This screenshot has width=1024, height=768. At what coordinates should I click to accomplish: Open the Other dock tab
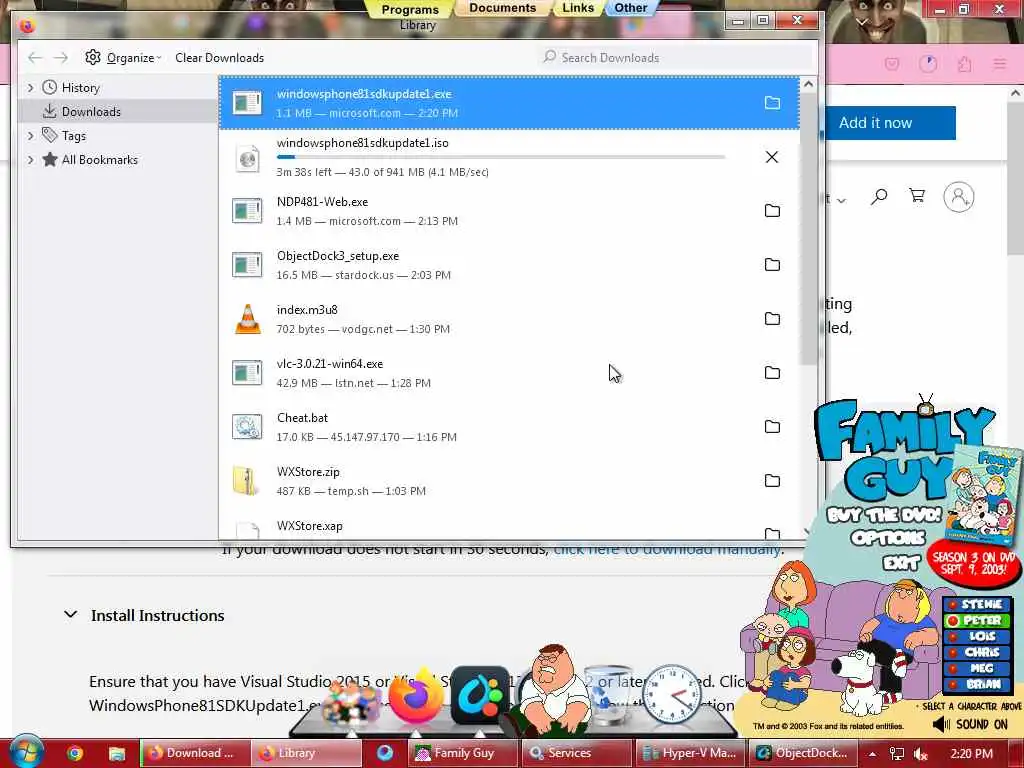click(x=630, y=8)
